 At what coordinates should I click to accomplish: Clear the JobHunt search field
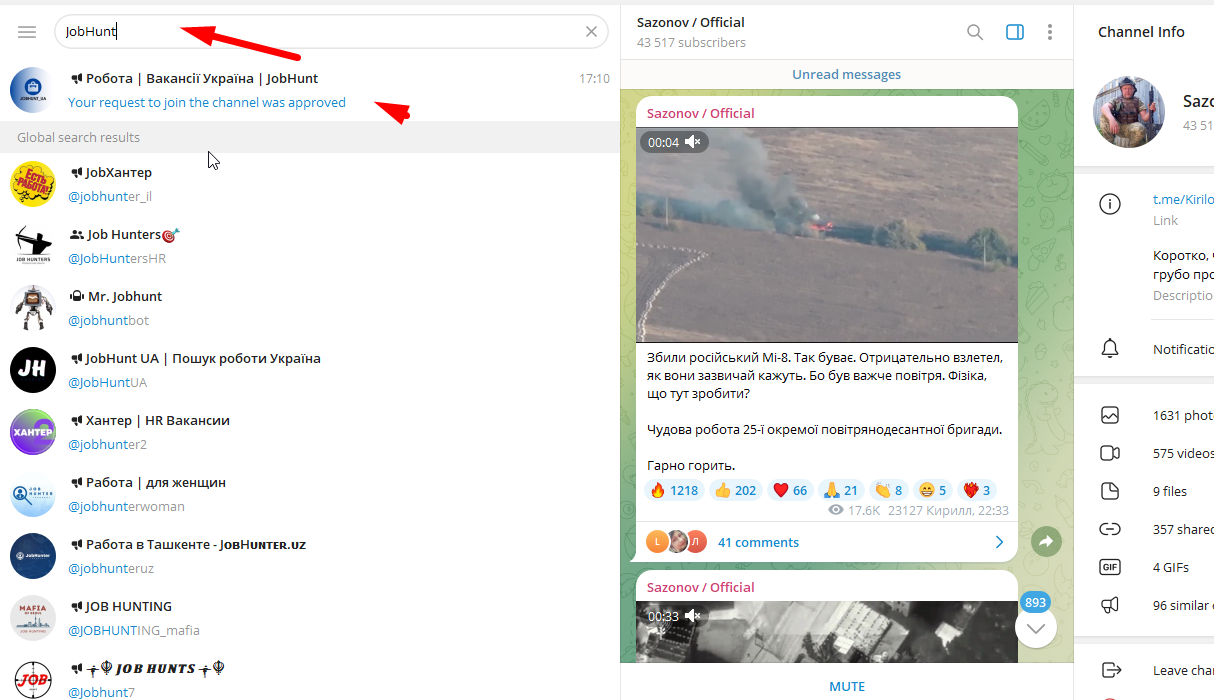point(591,32)
